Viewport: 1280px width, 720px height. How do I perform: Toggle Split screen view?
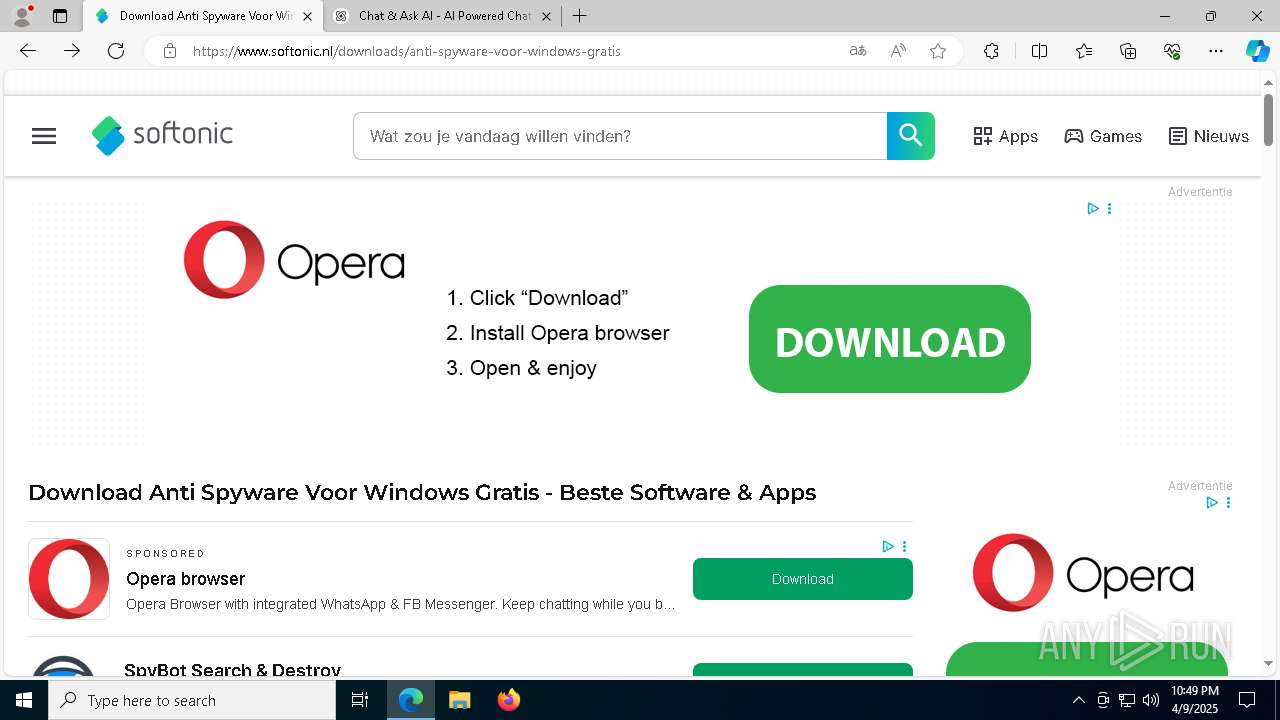point(1039,51)
